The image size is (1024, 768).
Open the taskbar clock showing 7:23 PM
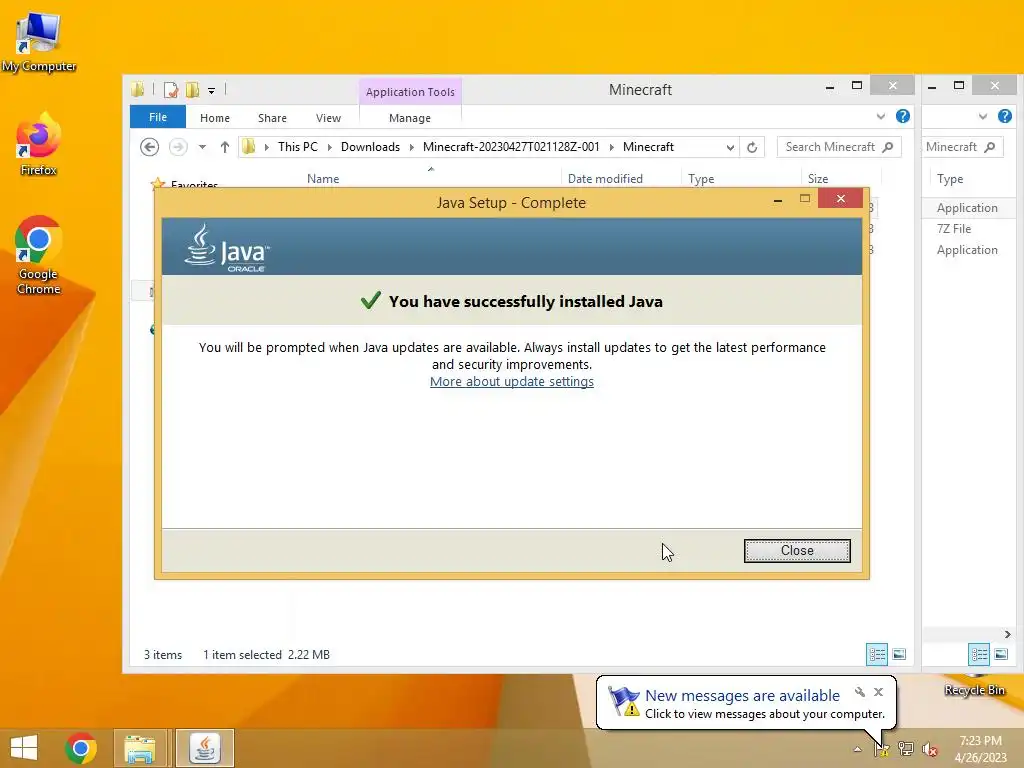point(980,748)
